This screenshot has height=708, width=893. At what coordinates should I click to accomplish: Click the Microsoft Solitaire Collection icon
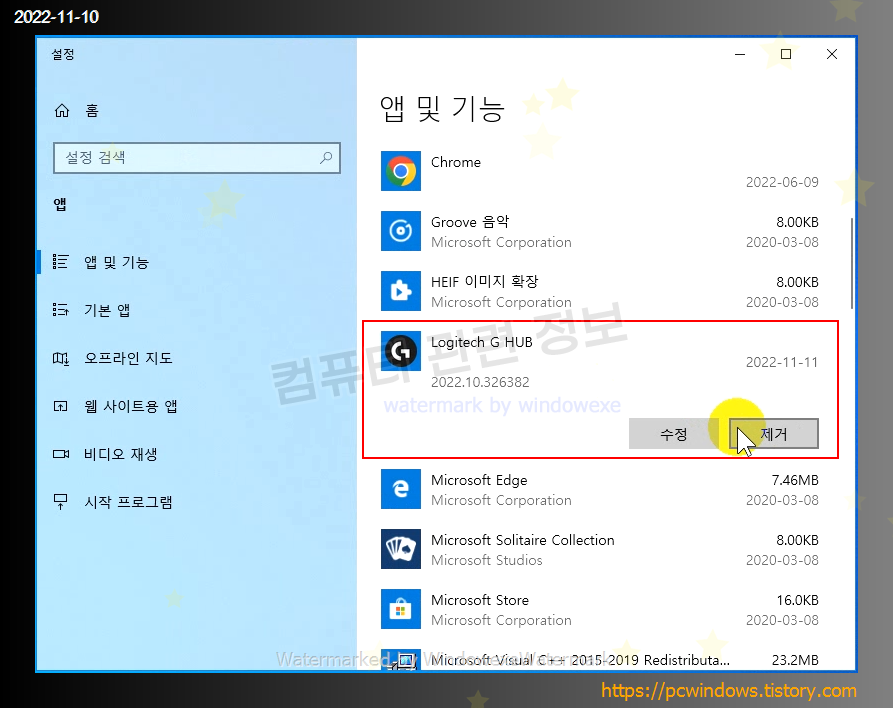click(401, 549)
